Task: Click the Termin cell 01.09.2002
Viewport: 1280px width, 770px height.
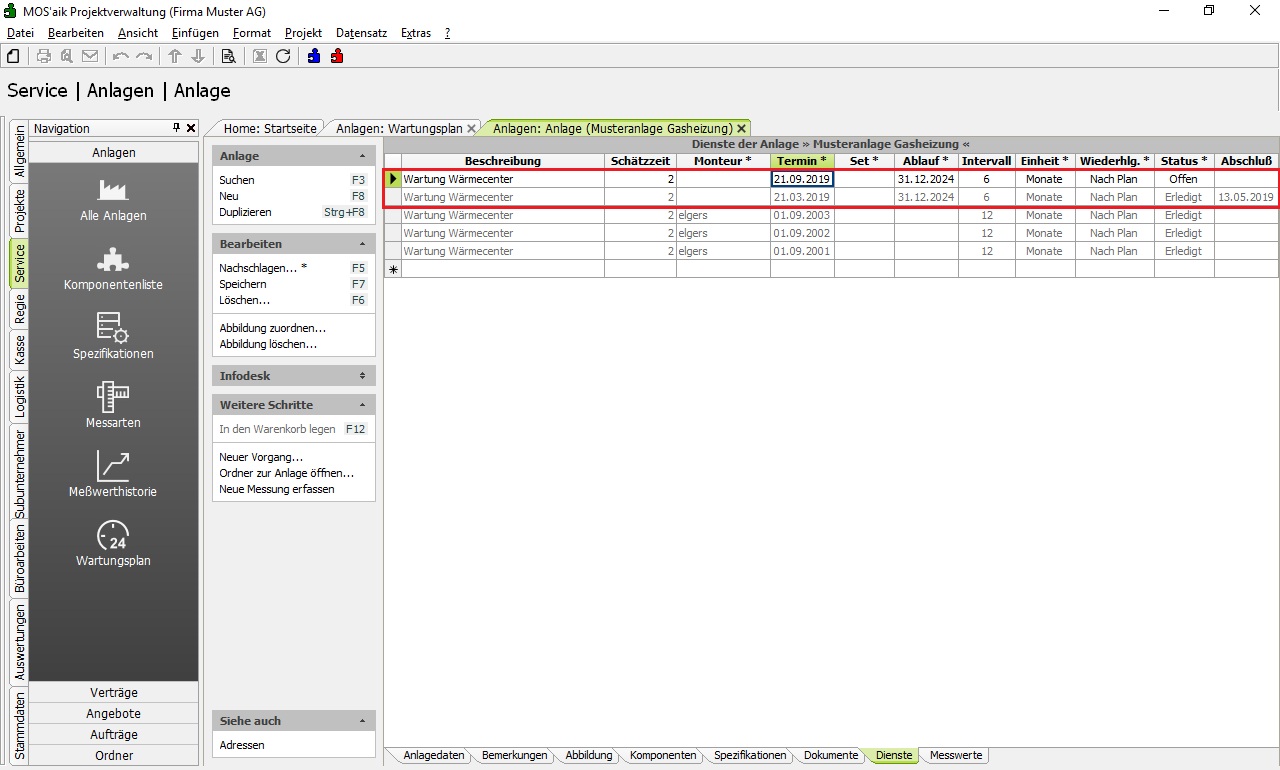Action: click(x=802, y=233)
